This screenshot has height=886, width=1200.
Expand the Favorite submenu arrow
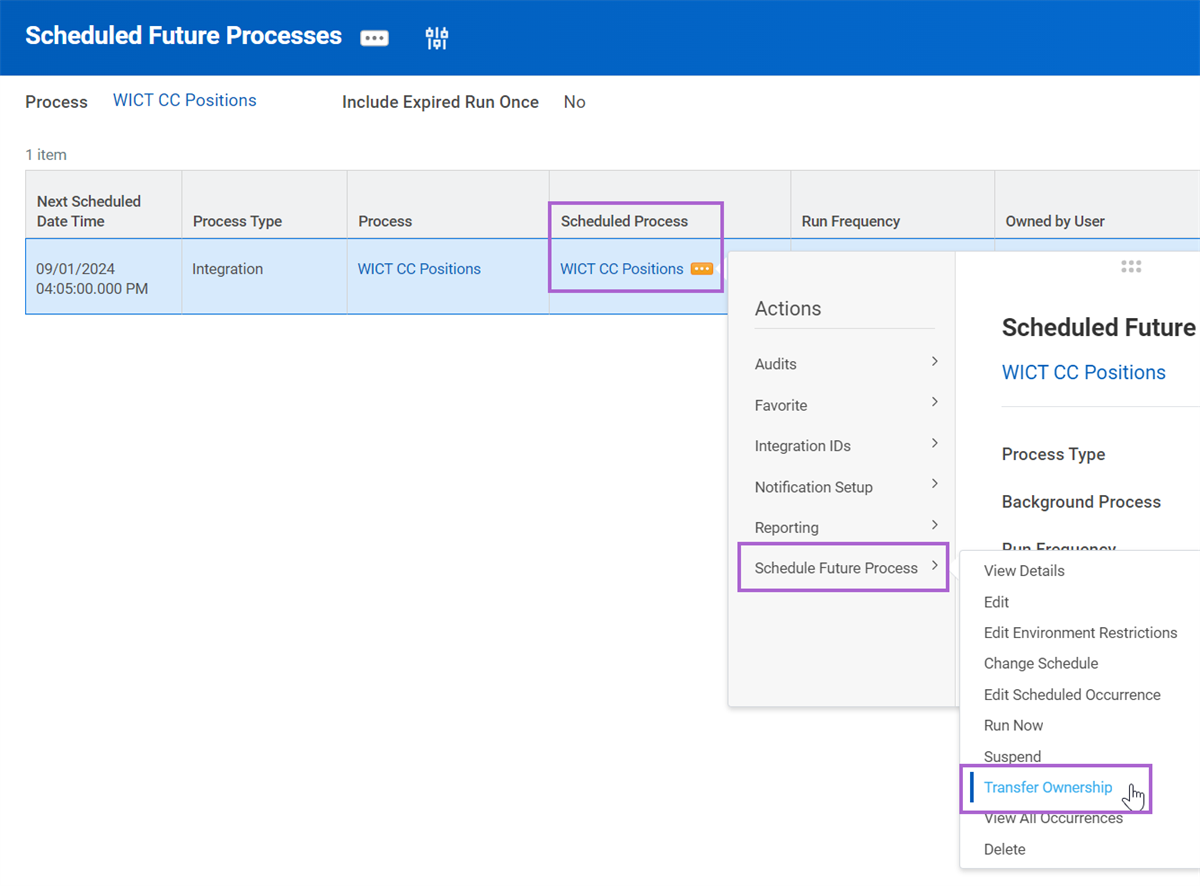(x=935, y=402)
